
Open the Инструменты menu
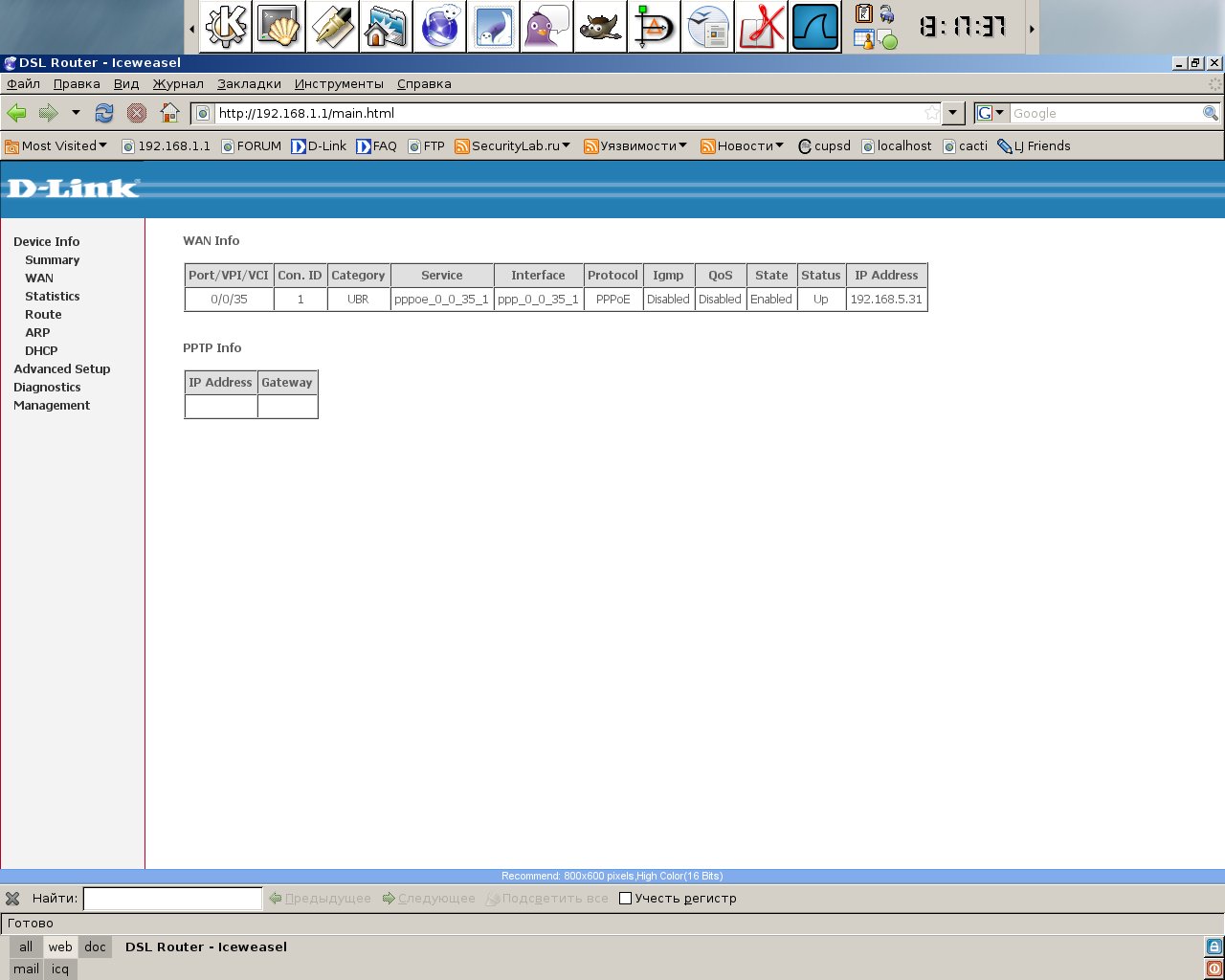339,84
